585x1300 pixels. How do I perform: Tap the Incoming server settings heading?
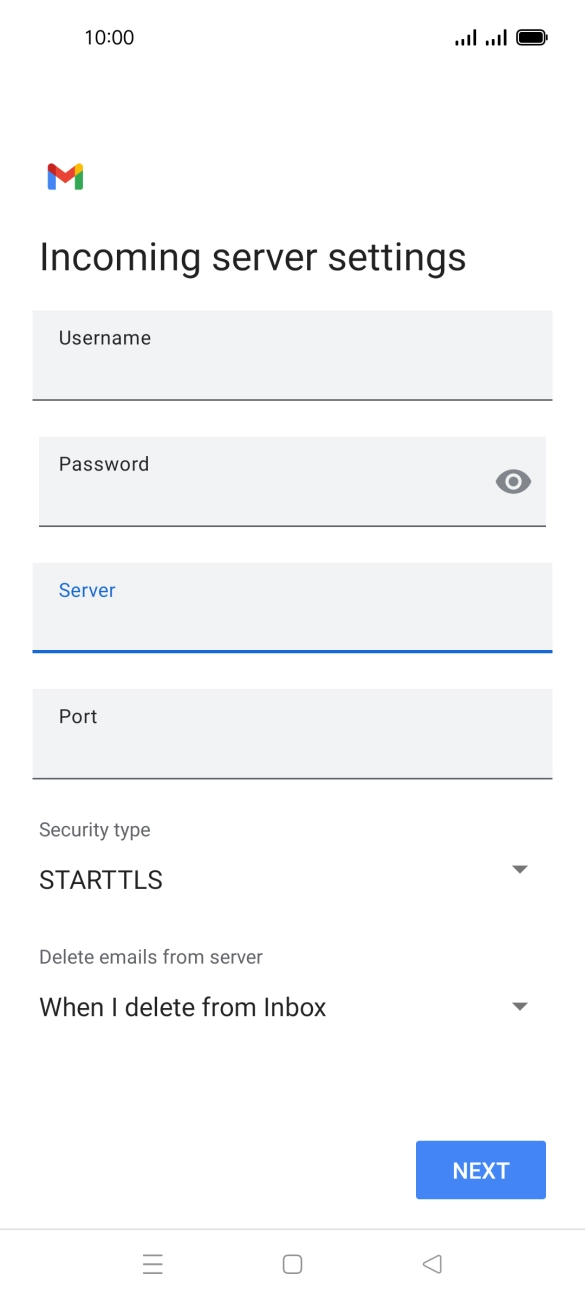(252, 257)
